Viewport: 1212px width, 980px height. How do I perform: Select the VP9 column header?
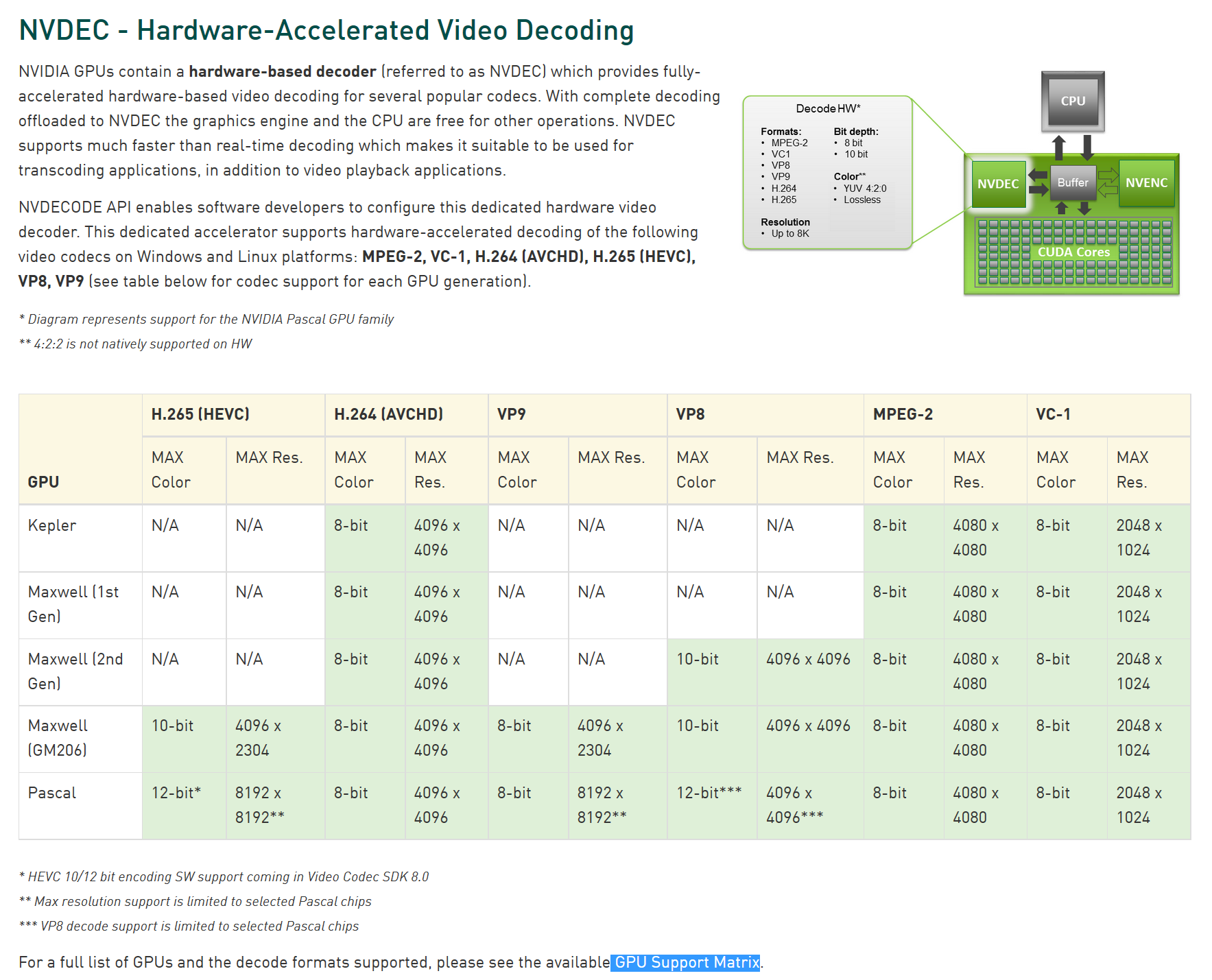tap(578, 414)
